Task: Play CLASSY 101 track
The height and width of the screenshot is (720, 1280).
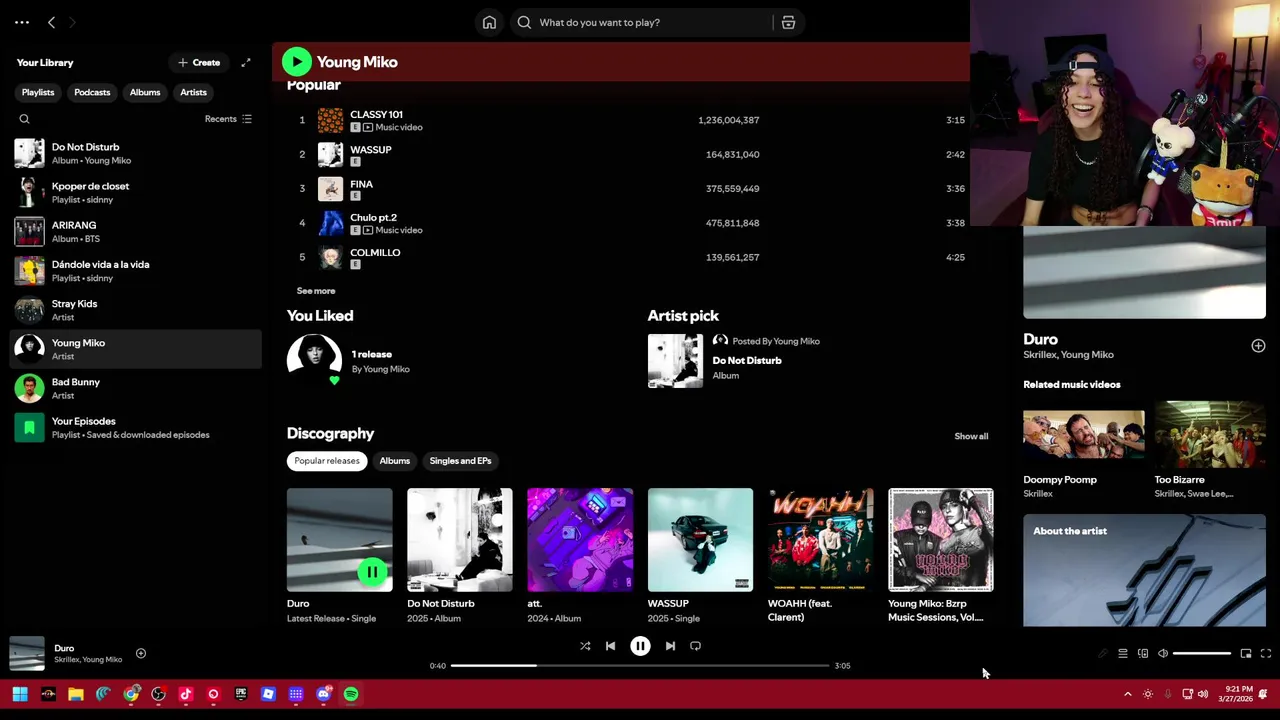Action: tap(630, 120)
